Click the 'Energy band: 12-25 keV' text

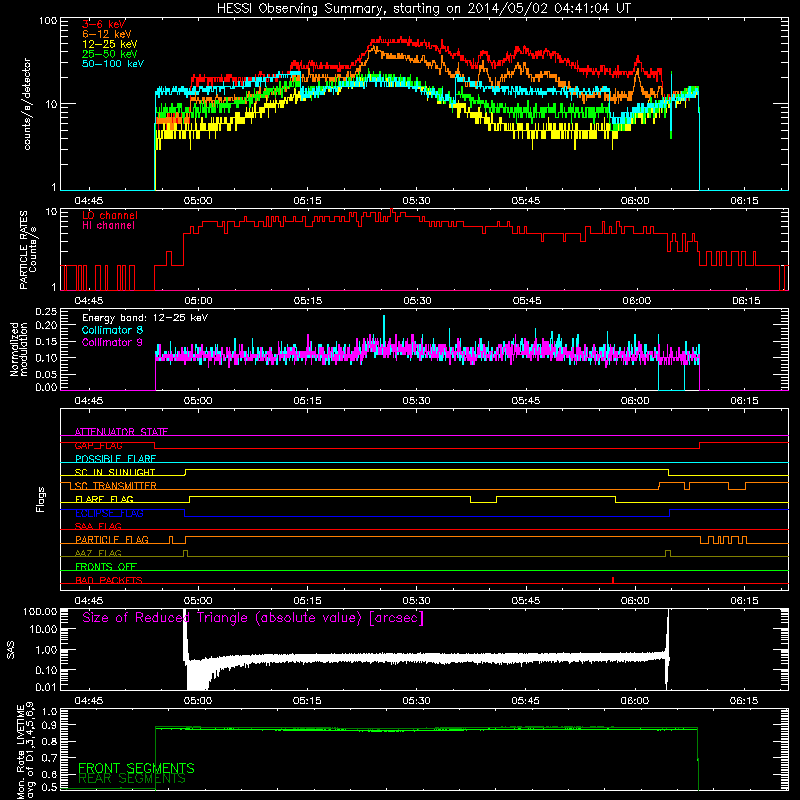click(x=145, y=318)
